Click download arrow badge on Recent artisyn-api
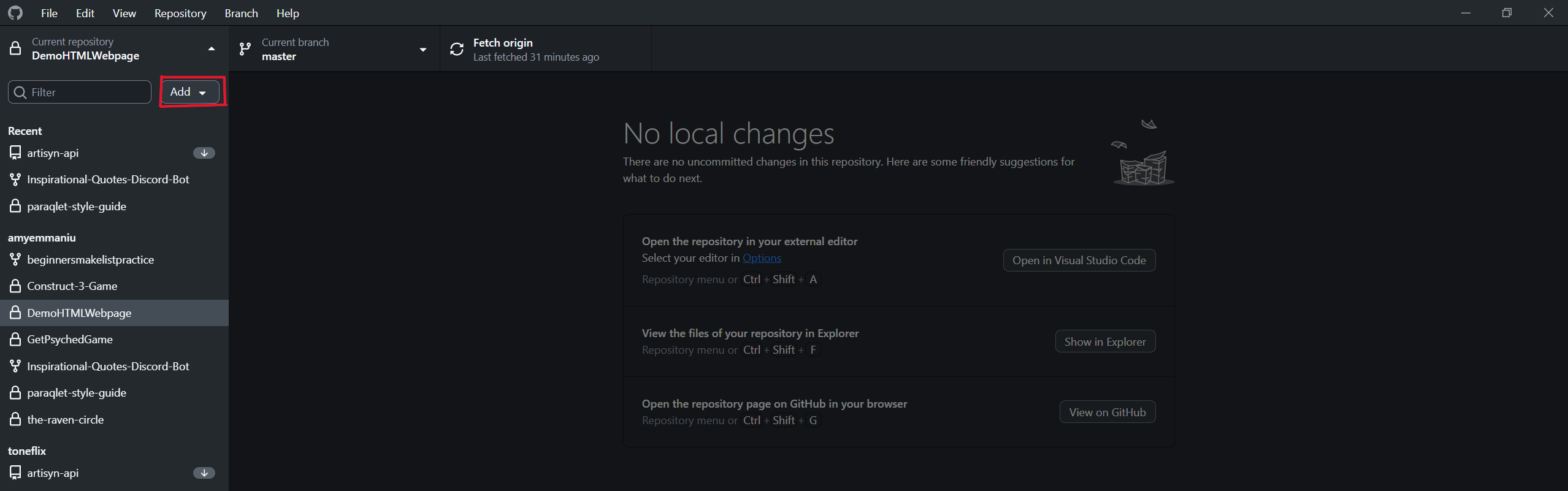The image size is (1568, 491). (204, 153)
